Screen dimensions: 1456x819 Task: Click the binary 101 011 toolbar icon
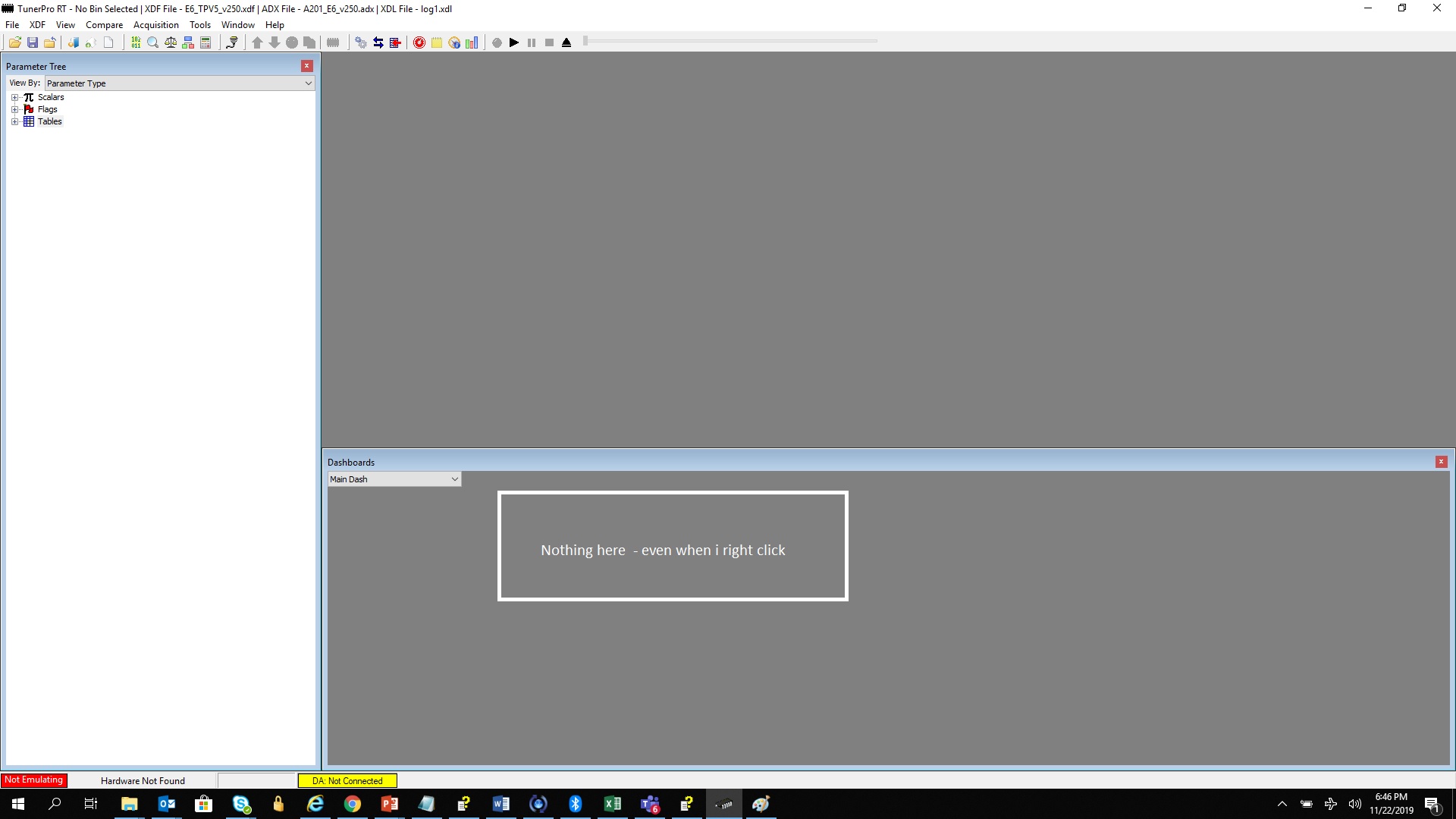tap(136, 42)
